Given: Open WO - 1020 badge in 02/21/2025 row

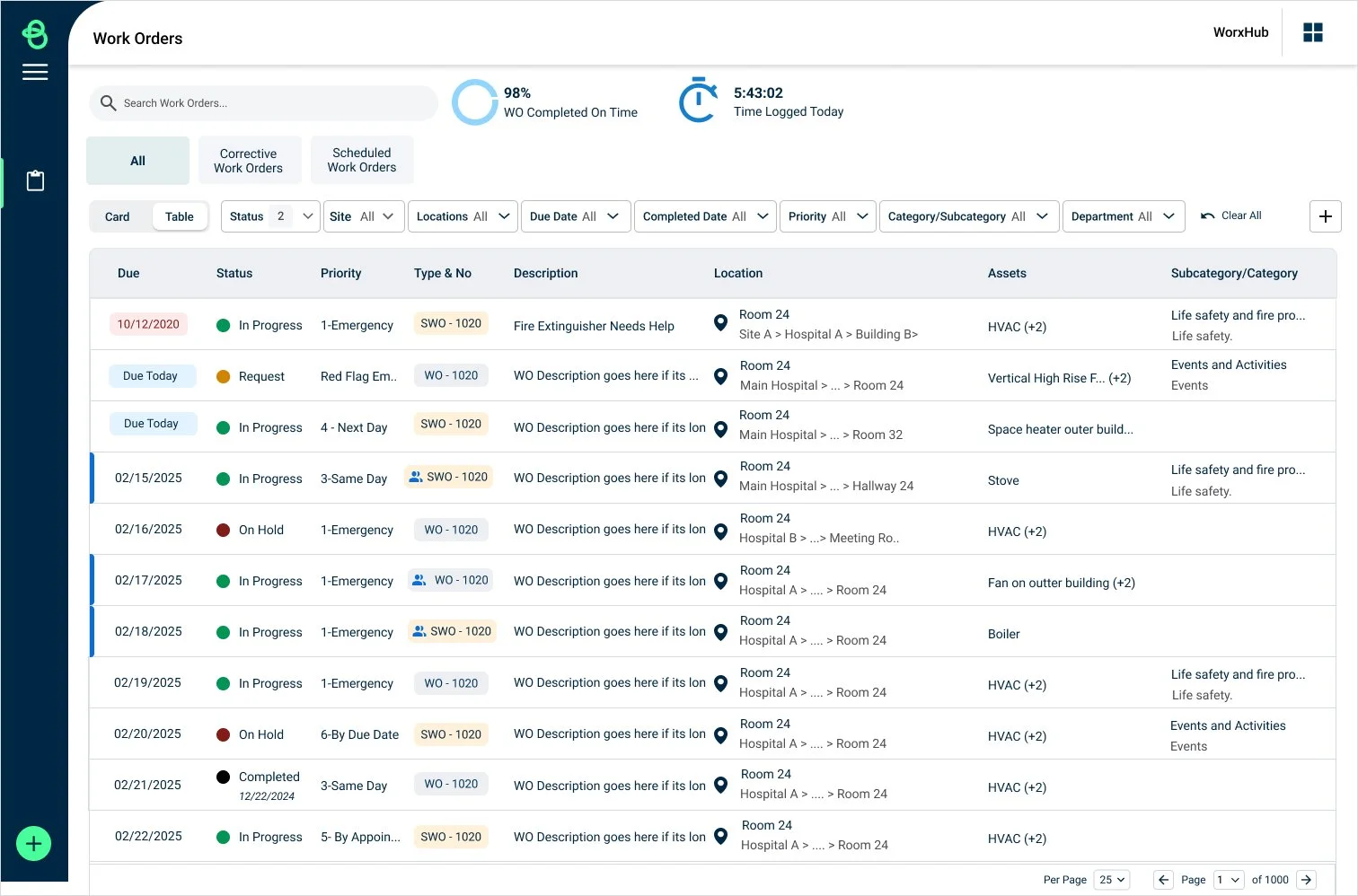Looking at the screenshot, I should [451, 784].
